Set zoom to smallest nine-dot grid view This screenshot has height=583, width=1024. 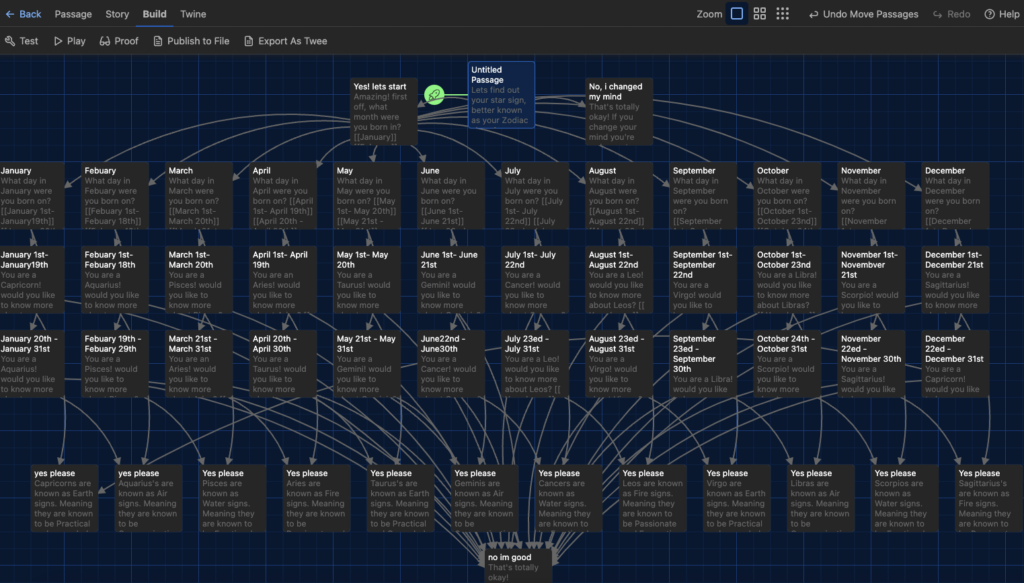[x=782, y=14]
